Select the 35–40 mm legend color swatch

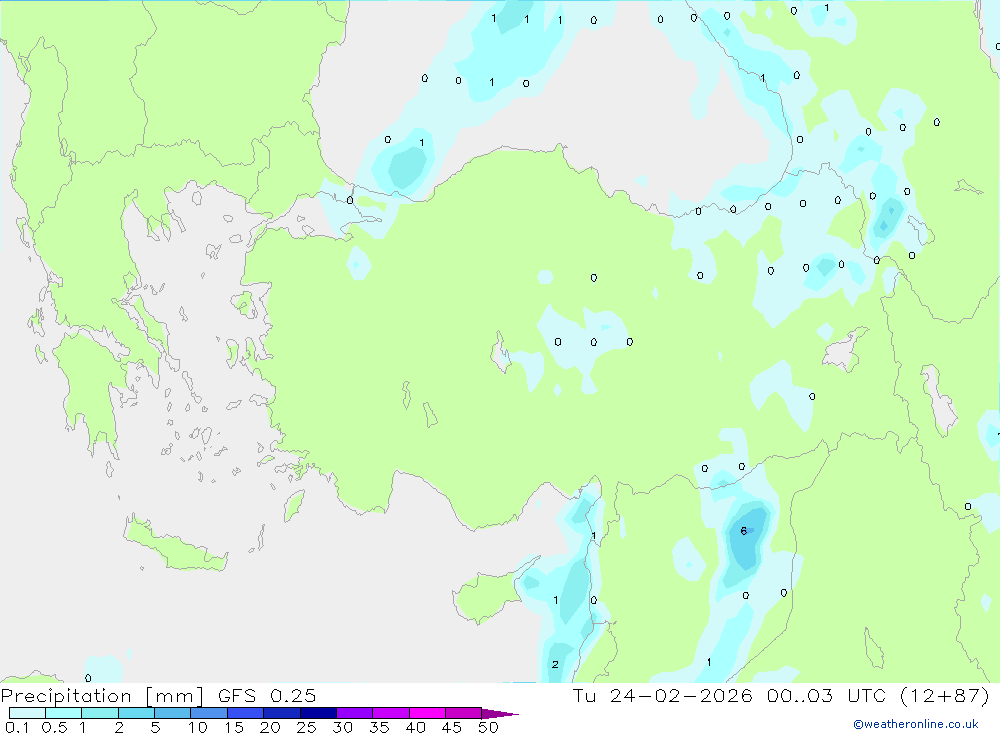tap(390, 713)
